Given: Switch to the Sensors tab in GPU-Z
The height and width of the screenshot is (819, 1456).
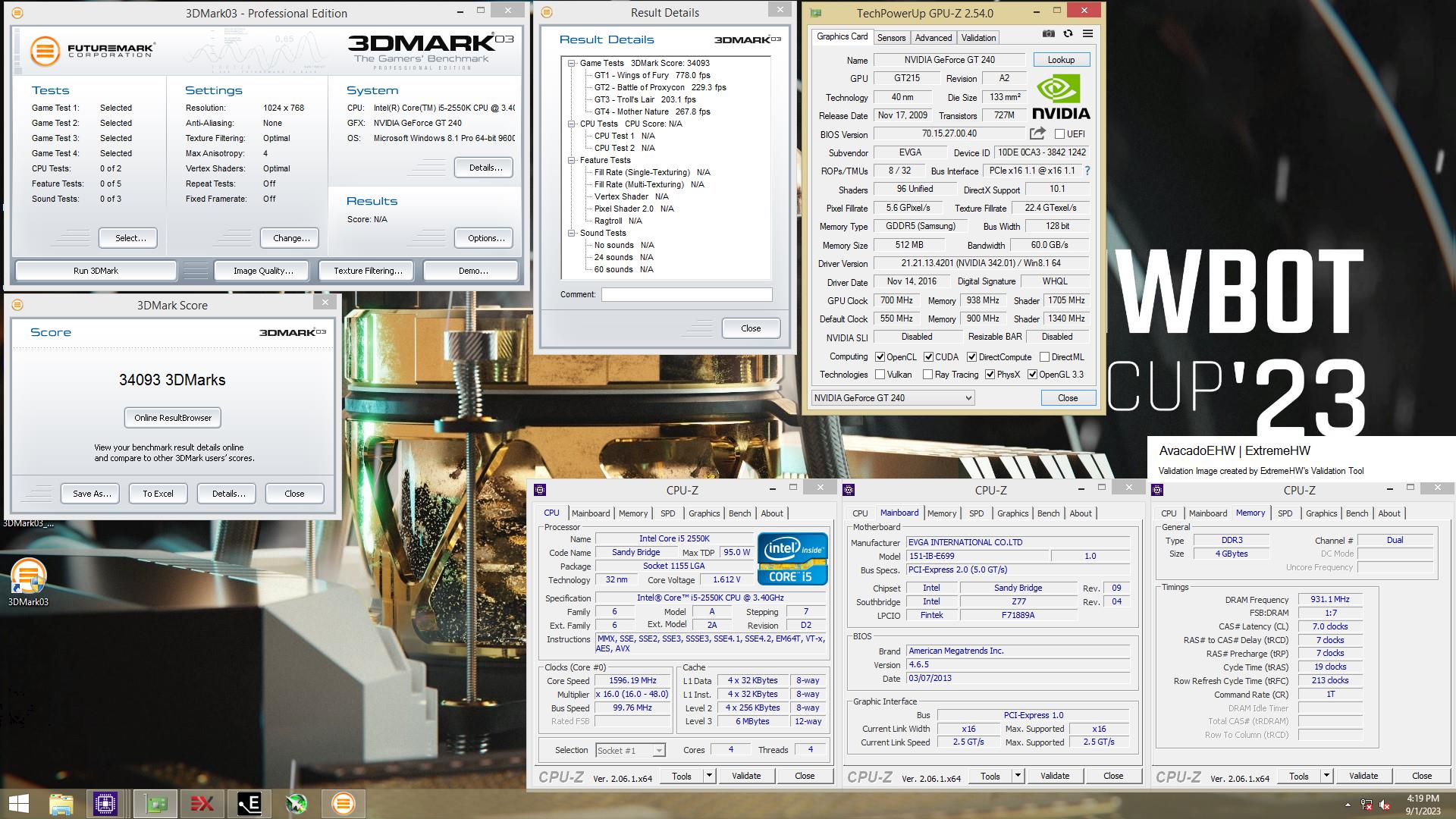Looking at the screenshot, I should [891, 37].
